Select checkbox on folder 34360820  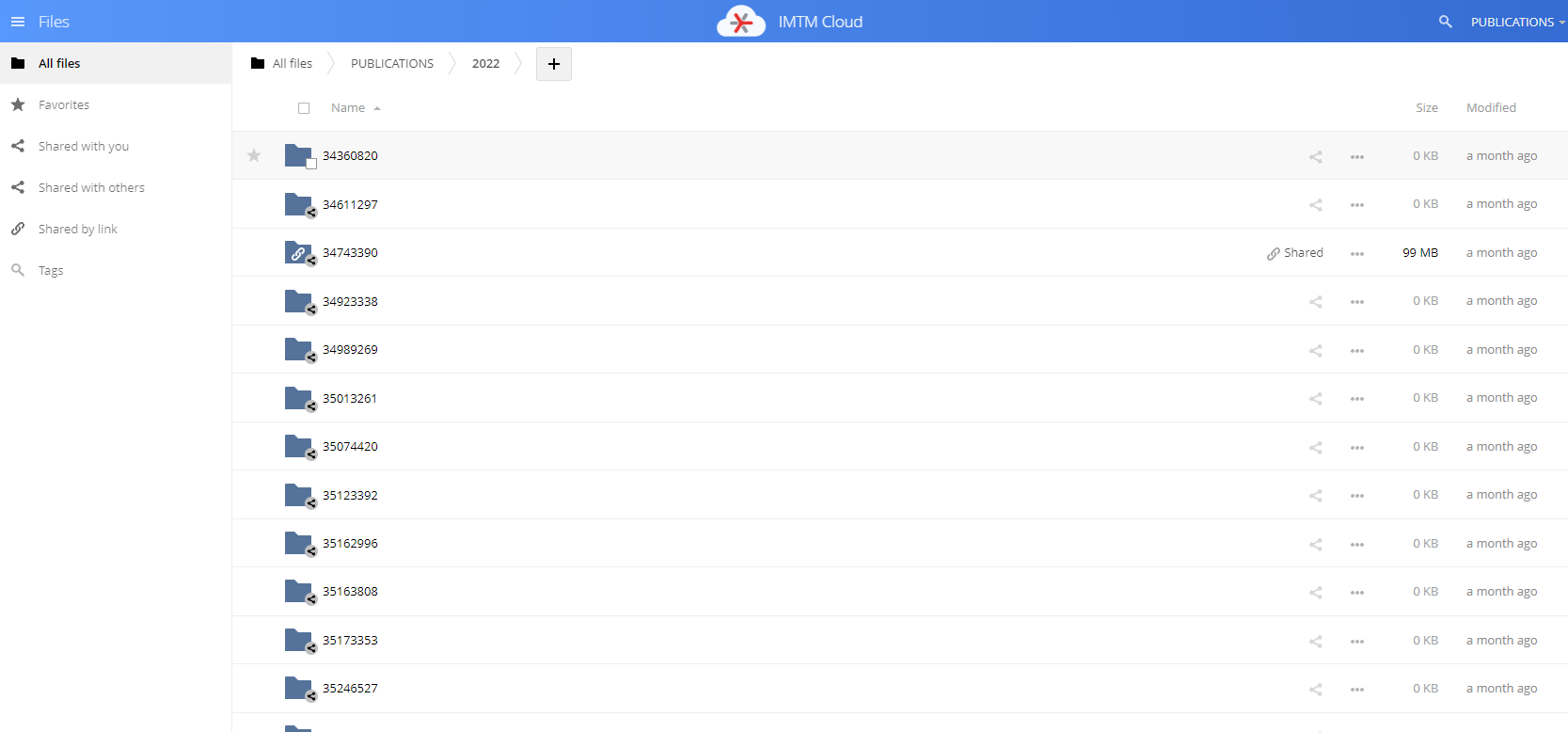tap(311, 164)
